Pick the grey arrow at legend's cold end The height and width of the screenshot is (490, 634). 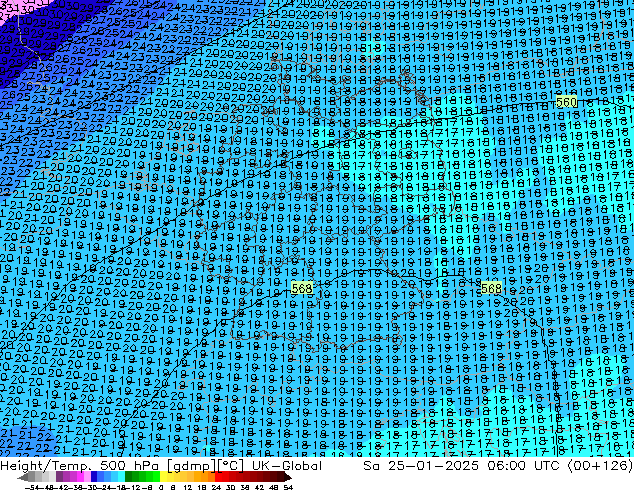coord(23,477)
